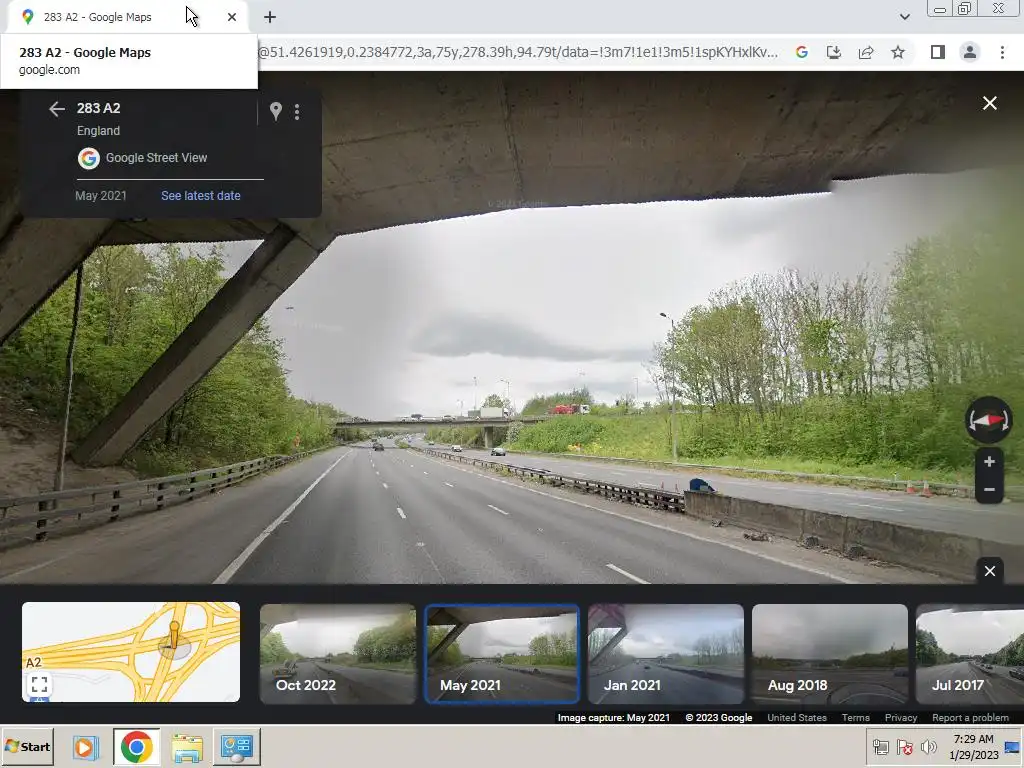This screenshot has height=768, width=1024.
Task: Open the Windows Start menu
Action: [27, 746]
